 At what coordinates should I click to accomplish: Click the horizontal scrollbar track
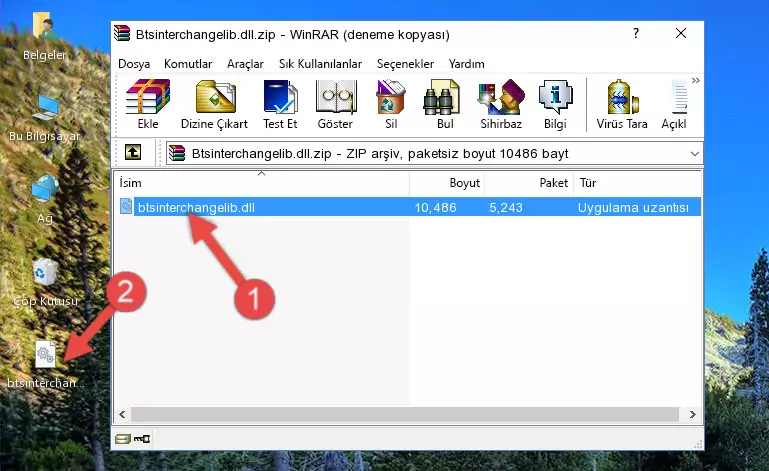[405, 415]
